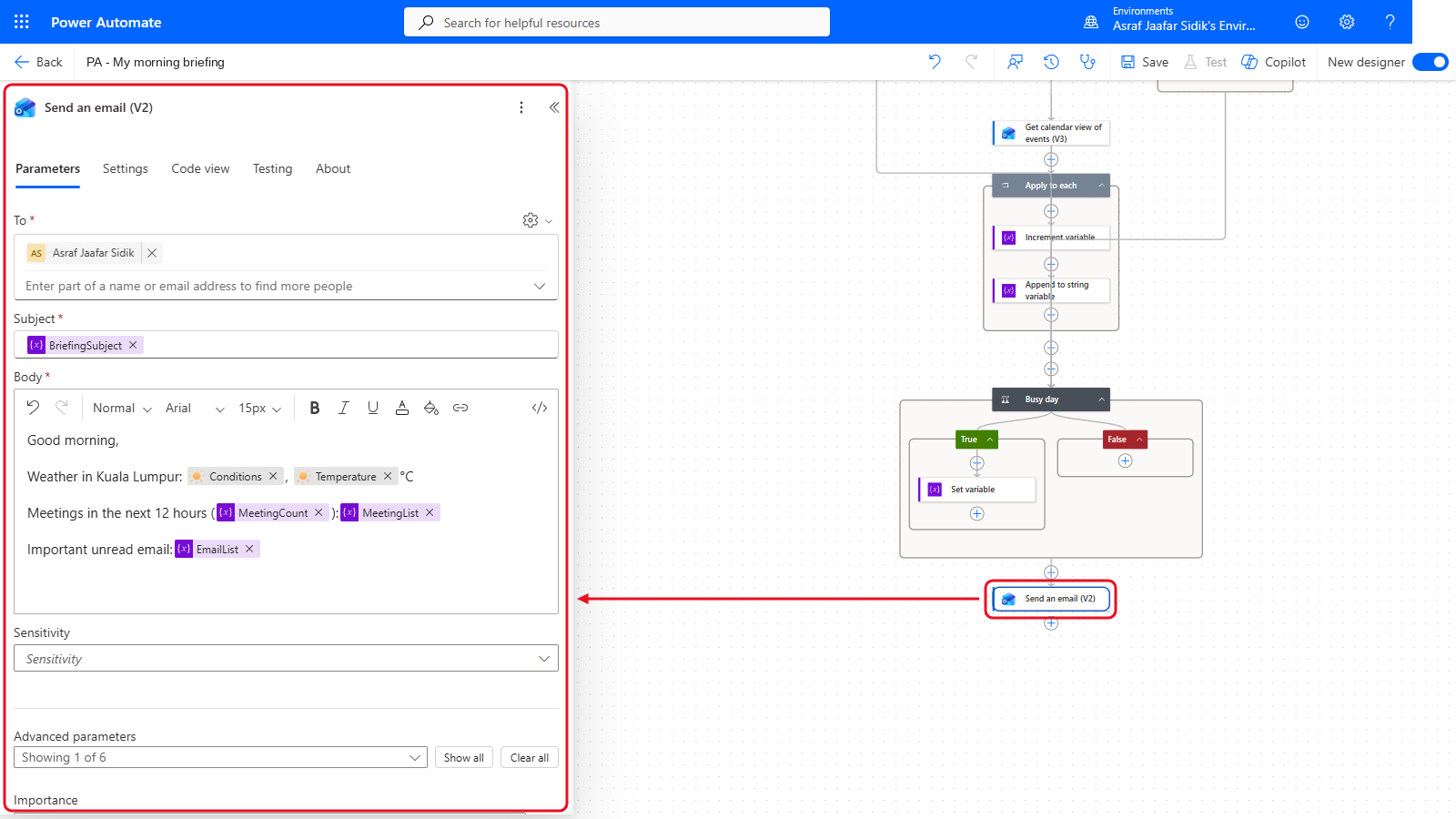
Task: Open the more options menu for Send an email
Action: pos(521,107)
